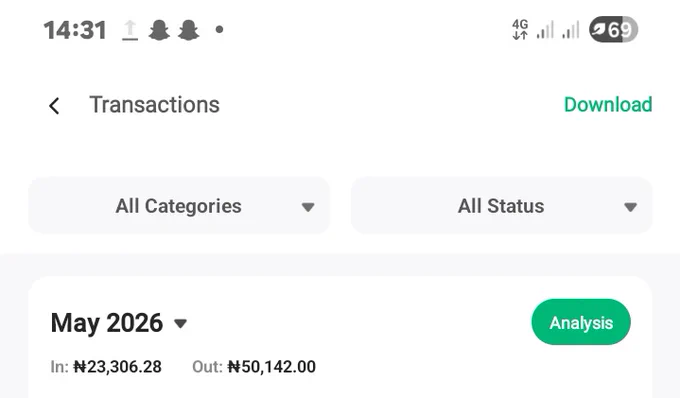Tap the battery indicator showing 69
680x398 pixels.
613,29
